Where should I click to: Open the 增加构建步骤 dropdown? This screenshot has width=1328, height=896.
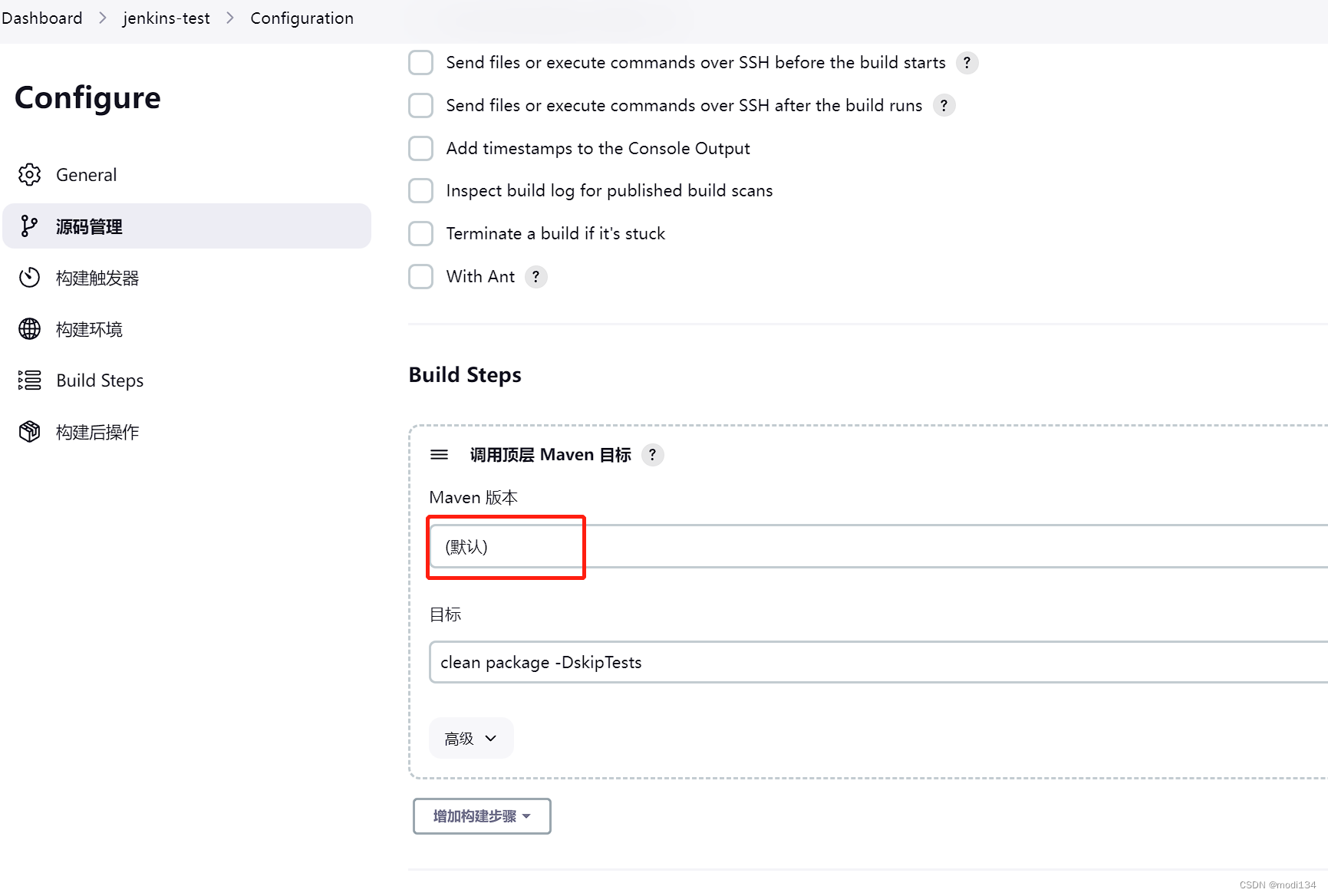tap(481, 815)
